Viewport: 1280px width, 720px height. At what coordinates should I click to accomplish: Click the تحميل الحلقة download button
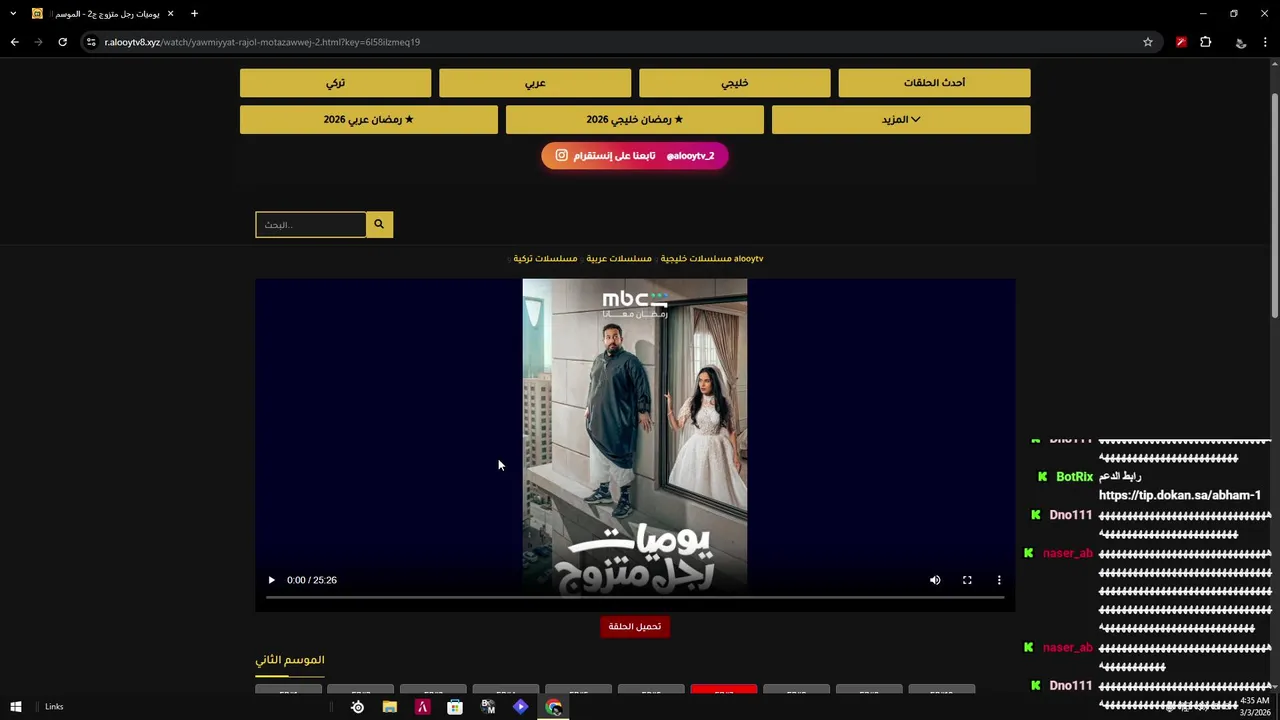pos(635,626)
